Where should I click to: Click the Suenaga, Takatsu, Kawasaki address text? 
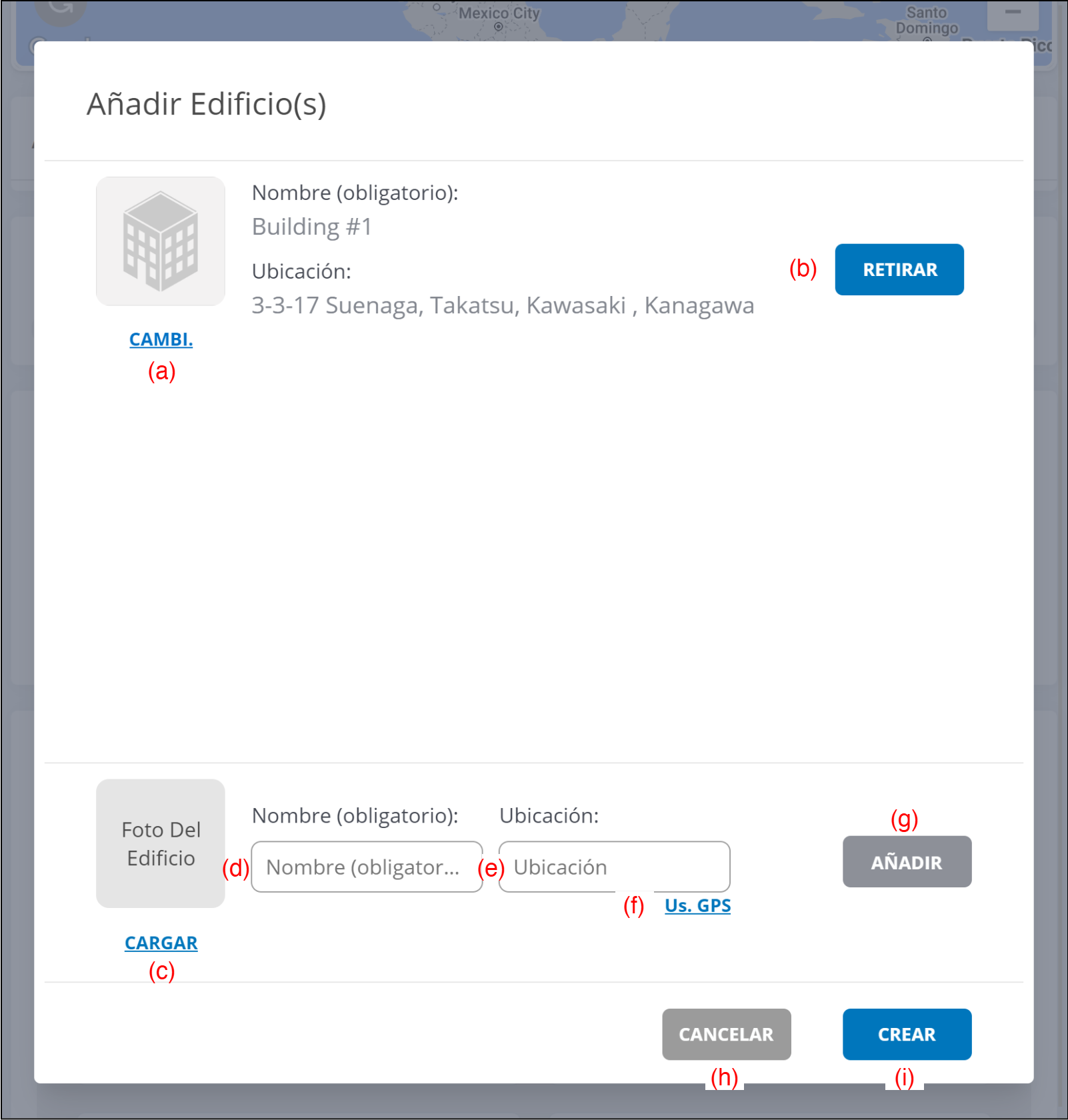click(502, 305)
